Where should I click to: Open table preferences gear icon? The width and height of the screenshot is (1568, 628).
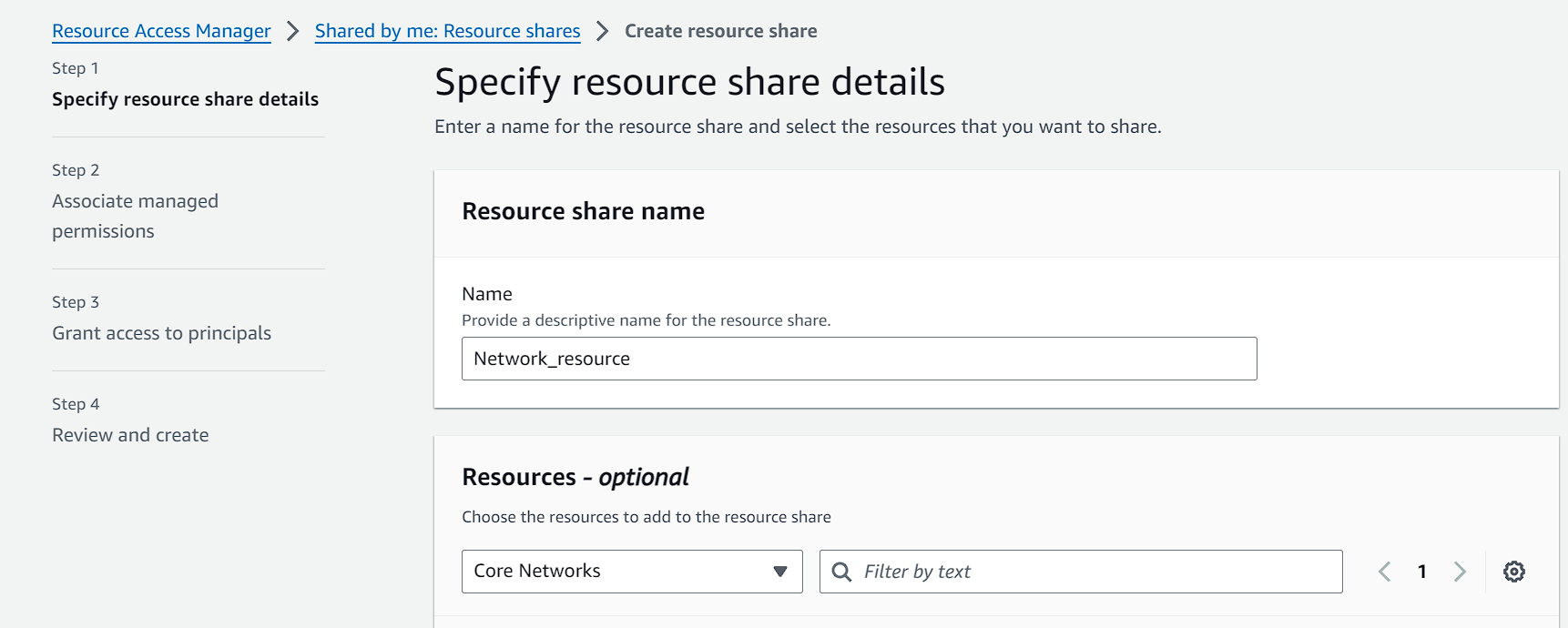coord(1514,572)
